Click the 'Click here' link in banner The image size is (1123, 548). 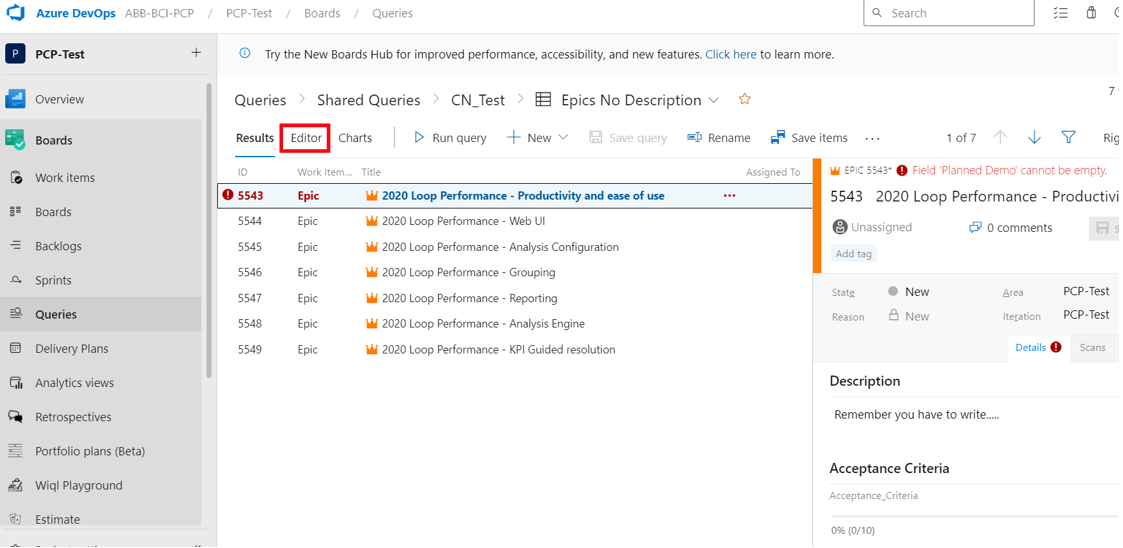tap(731, 54)
